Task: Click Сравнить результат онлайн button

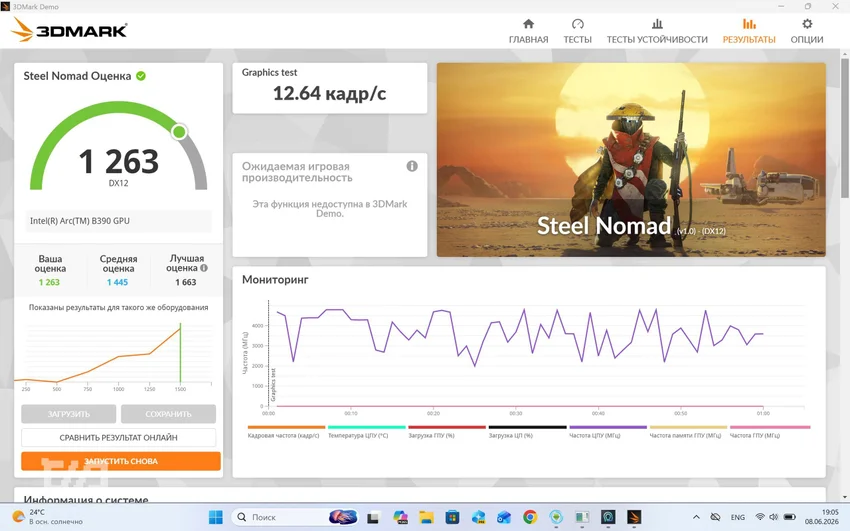Action: (x=118, y=437)
